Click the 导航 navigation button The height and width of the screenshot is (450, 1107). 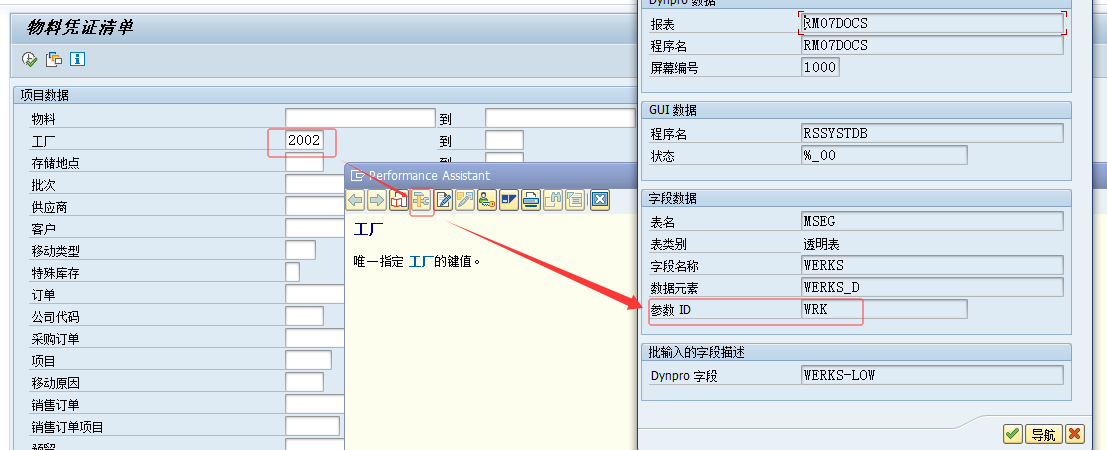(x=1042, y=434)
